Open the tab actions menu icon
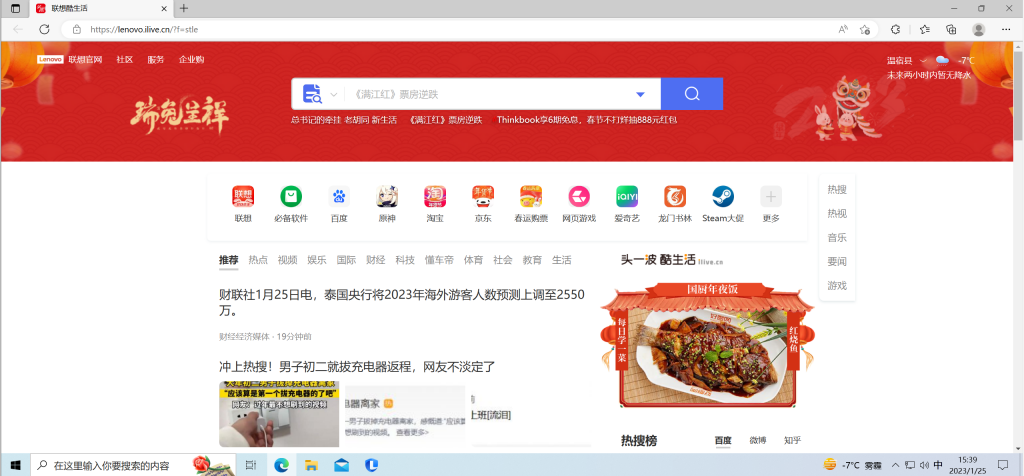This screenshot has height=476, width=1024. (15, 8)
